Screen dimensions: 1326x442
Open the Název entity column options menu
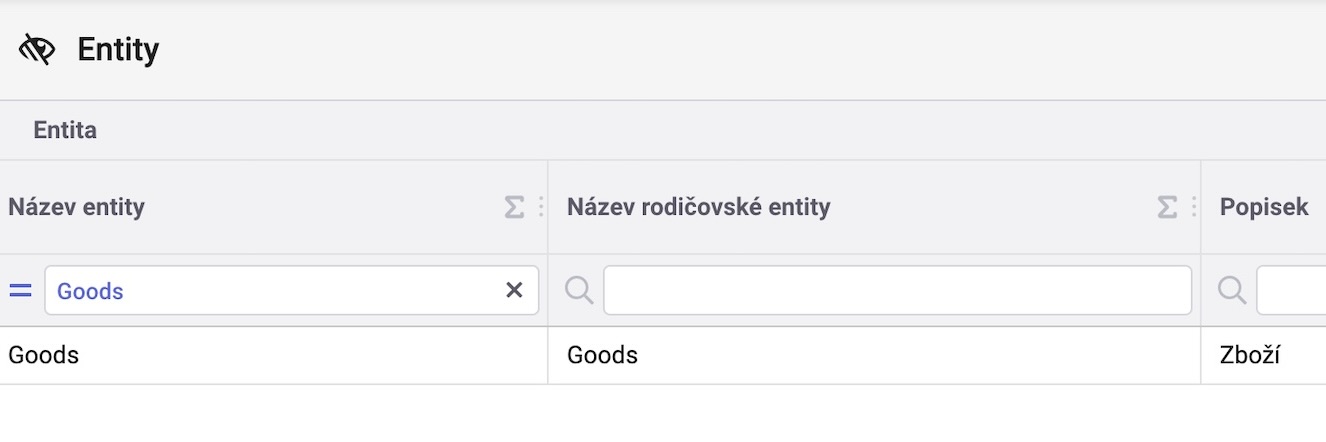[x=540, y=207]
